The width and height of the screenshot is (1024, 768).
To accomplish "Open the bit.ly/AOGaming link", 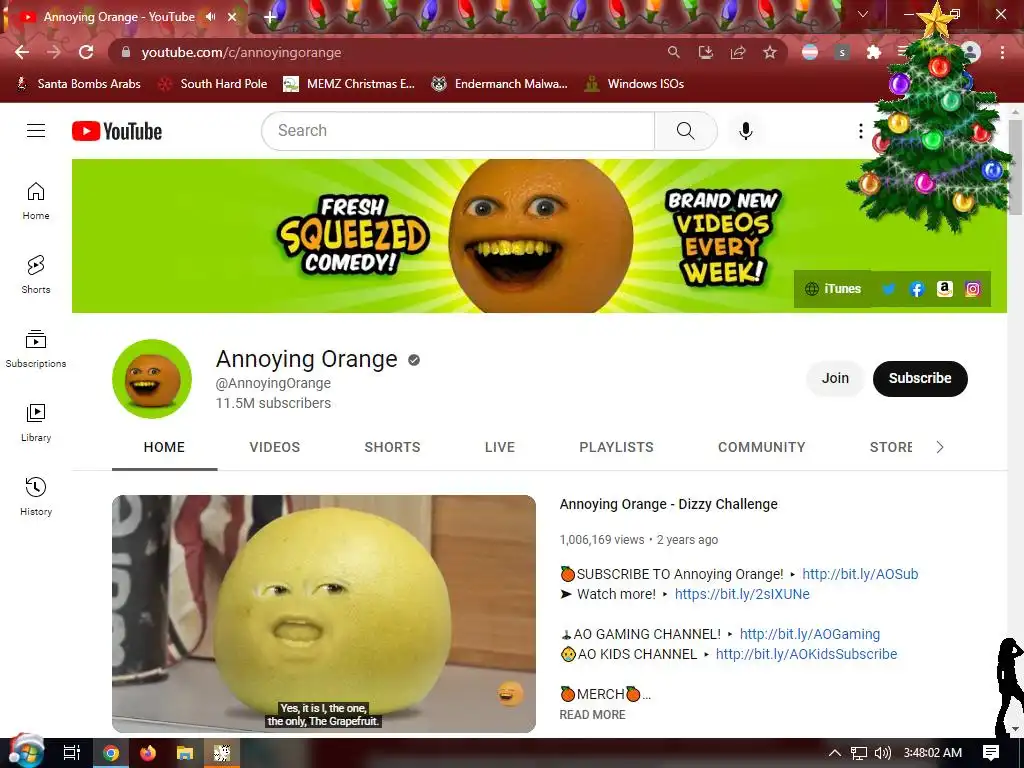I will click(x=810, y=634).
